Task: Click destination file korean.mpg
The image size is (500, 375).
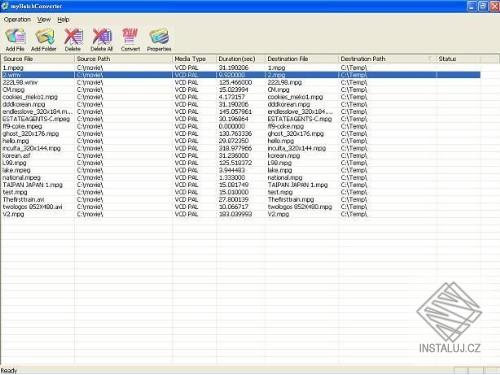Action: click(284, 156)
